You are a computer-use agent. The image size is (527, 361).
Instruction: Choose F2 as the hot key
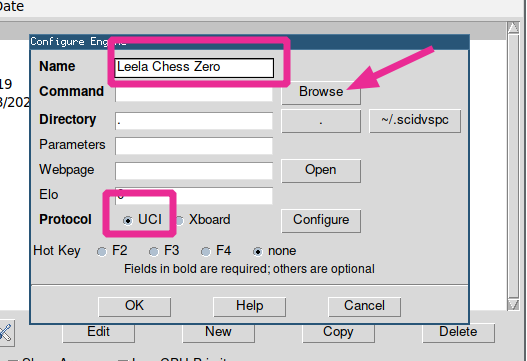tap(102, 251)
